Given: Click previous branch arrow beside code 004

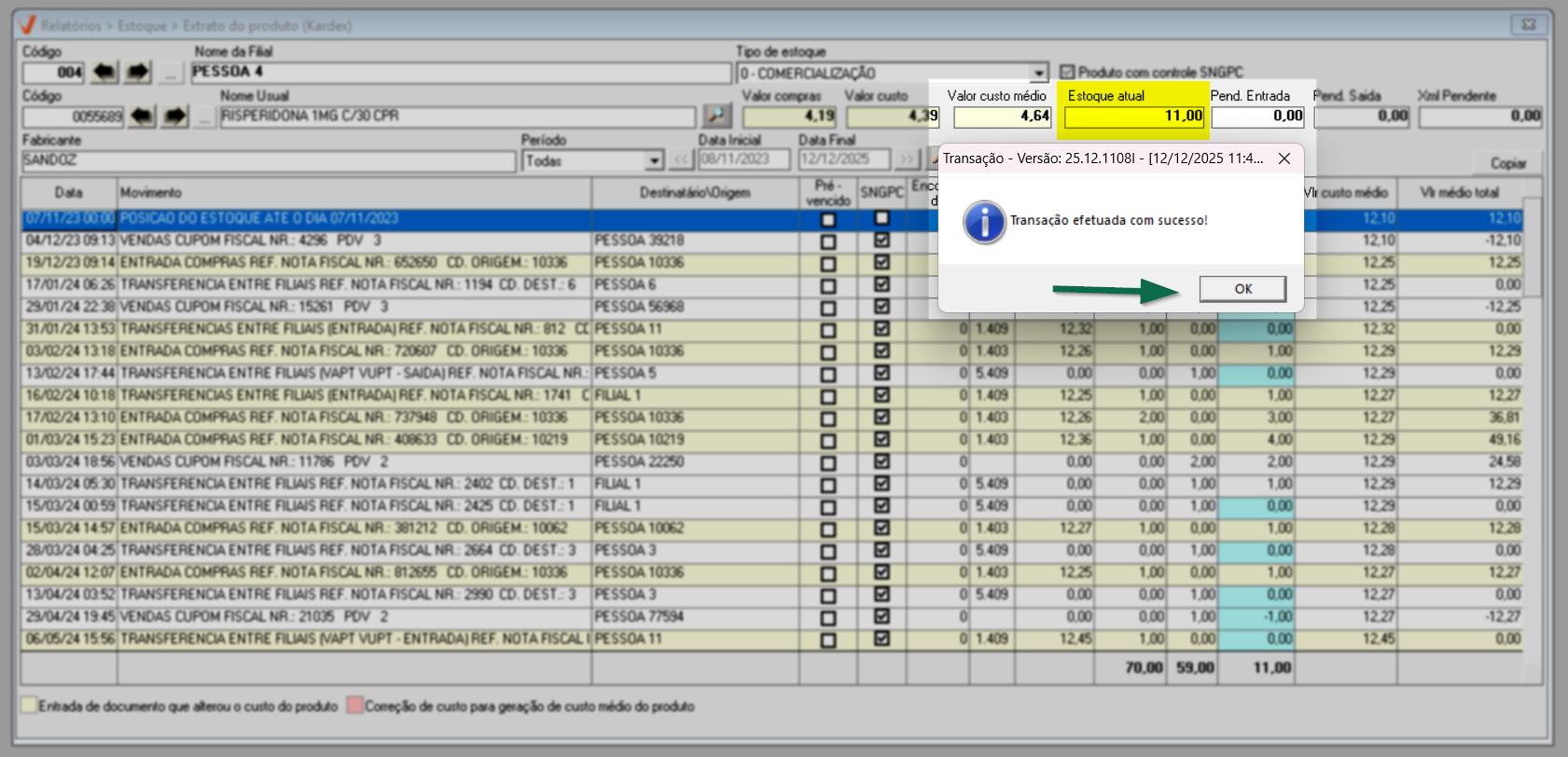Looking at the screenshot, I should [x=104, y=73].
